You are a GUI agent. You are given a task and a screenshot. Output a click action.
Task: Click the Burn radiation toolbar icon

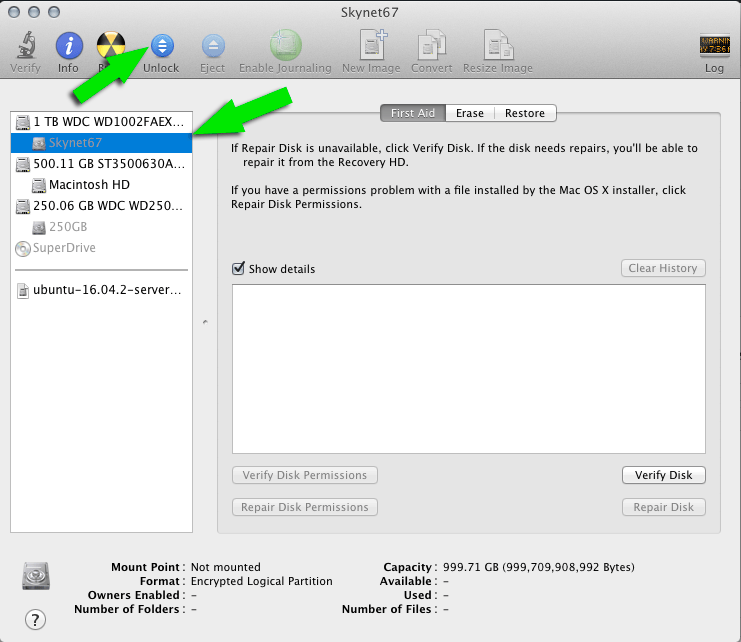point(111,46)
